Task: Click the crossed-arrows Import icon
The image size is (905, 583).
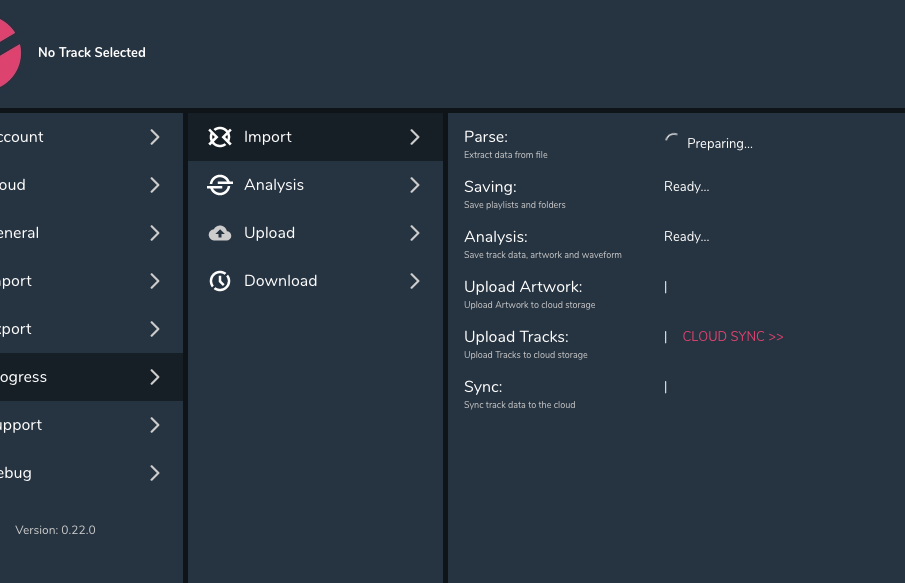Action: 220,137
